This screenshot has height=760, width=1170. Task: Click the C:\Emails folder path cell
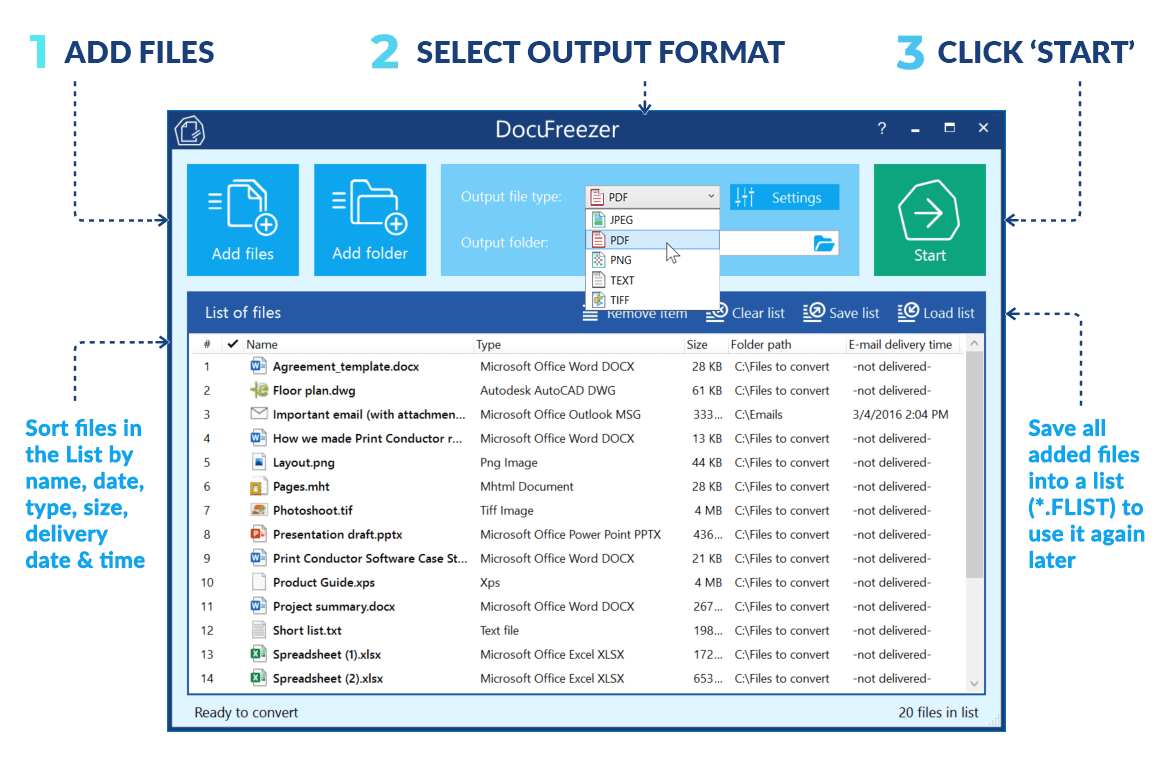click(758, 414)
